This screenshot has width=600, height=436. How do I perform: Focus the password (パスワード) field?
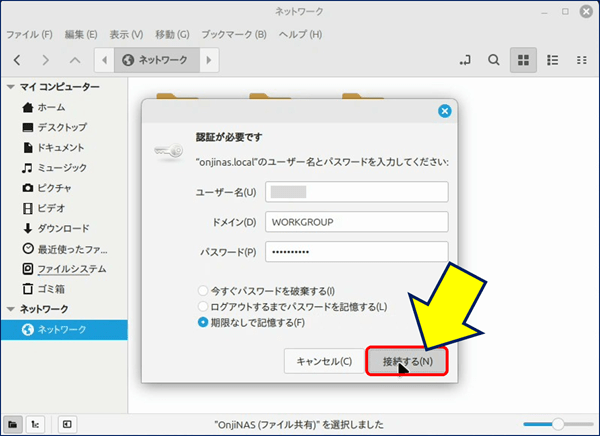click(x=357, y=252)
